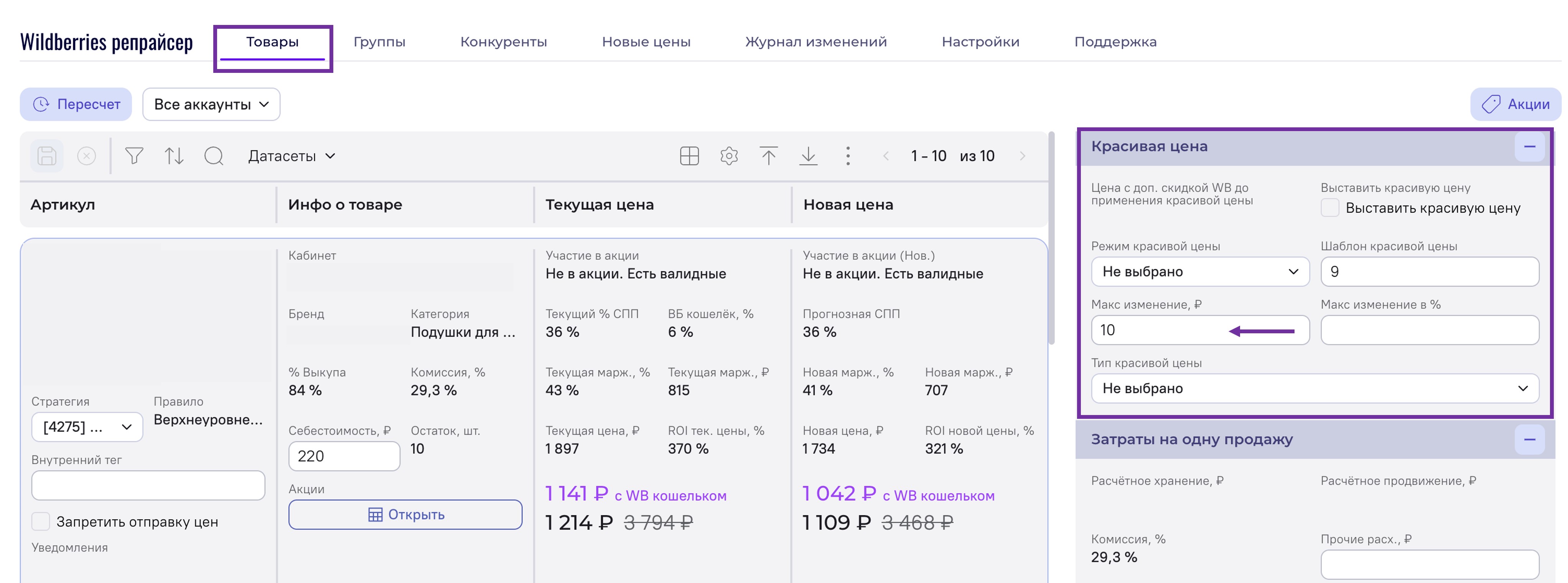Click the download arrow icon
1568x583 pixels.
[808, 156]
